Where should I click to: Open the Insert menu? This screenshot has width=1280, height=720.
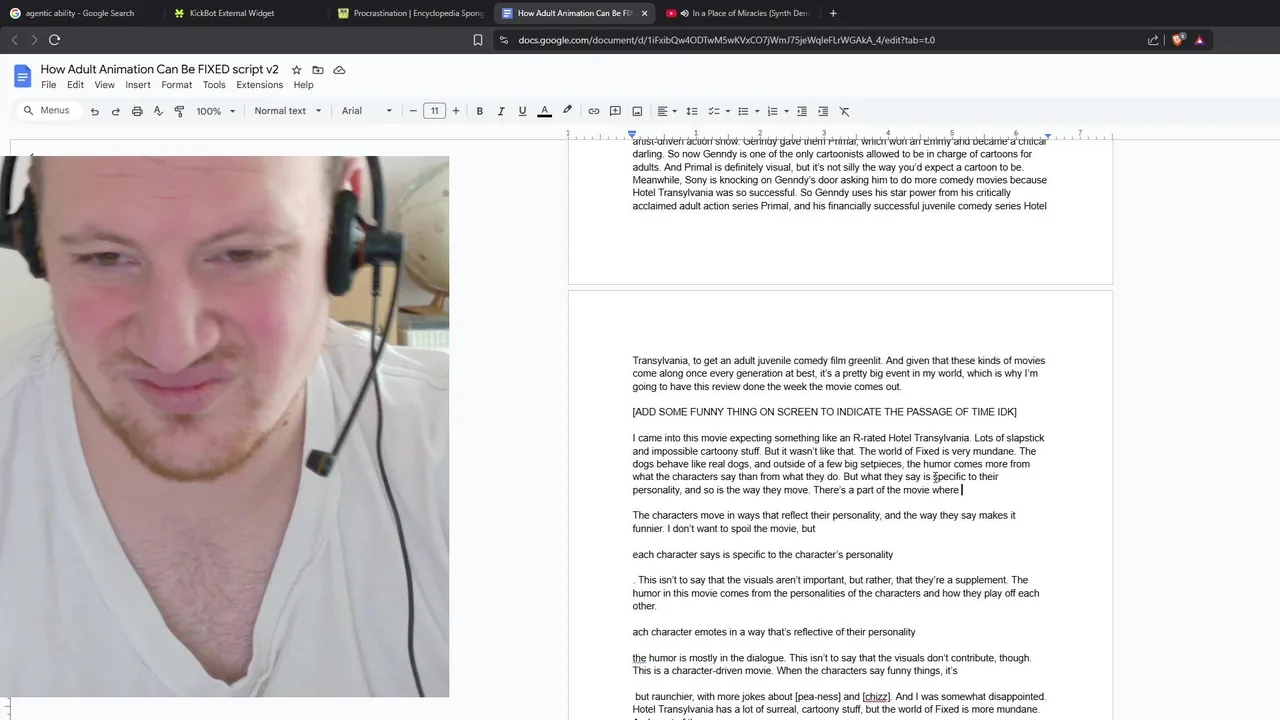click(x=138, y=85)
